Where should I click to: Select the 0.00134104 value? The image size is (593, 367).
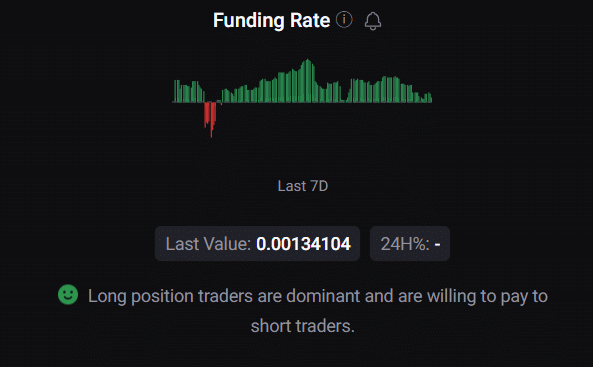(x=303, y=244)
